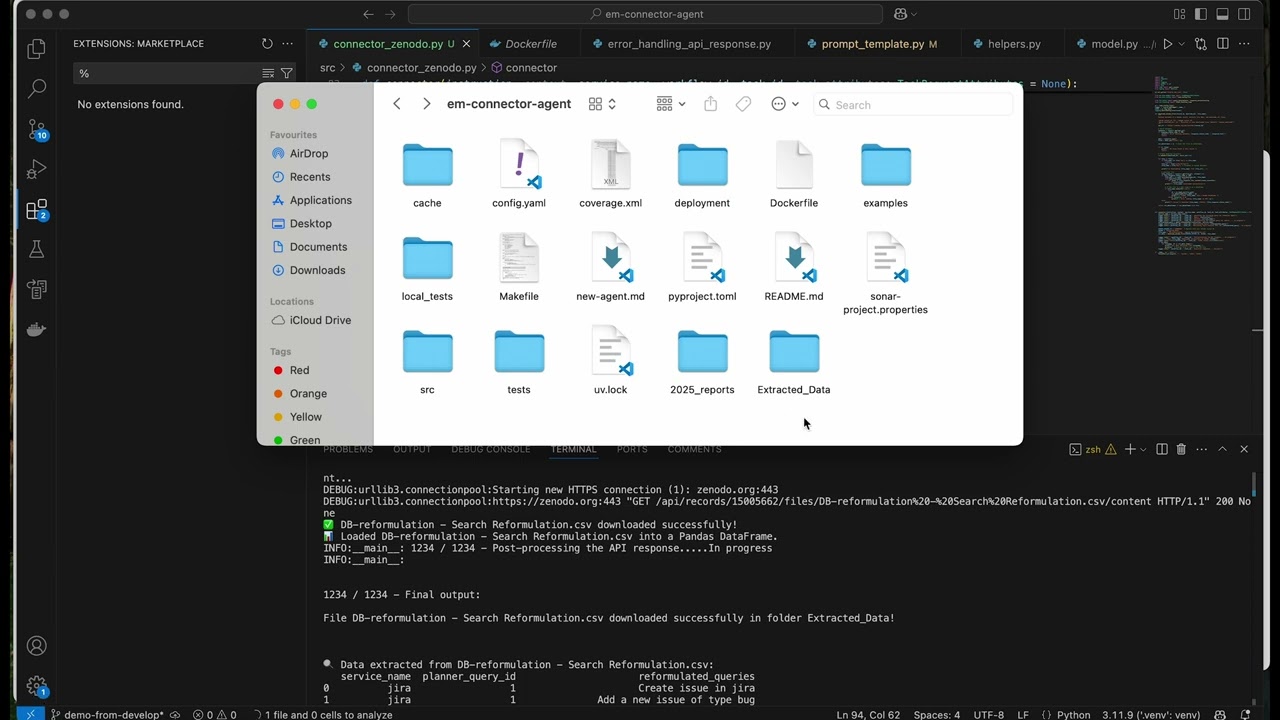Screen dimensions: 1280x720
Task: Open Search view in VS Code activity bar
Action: tap(37, 88)
